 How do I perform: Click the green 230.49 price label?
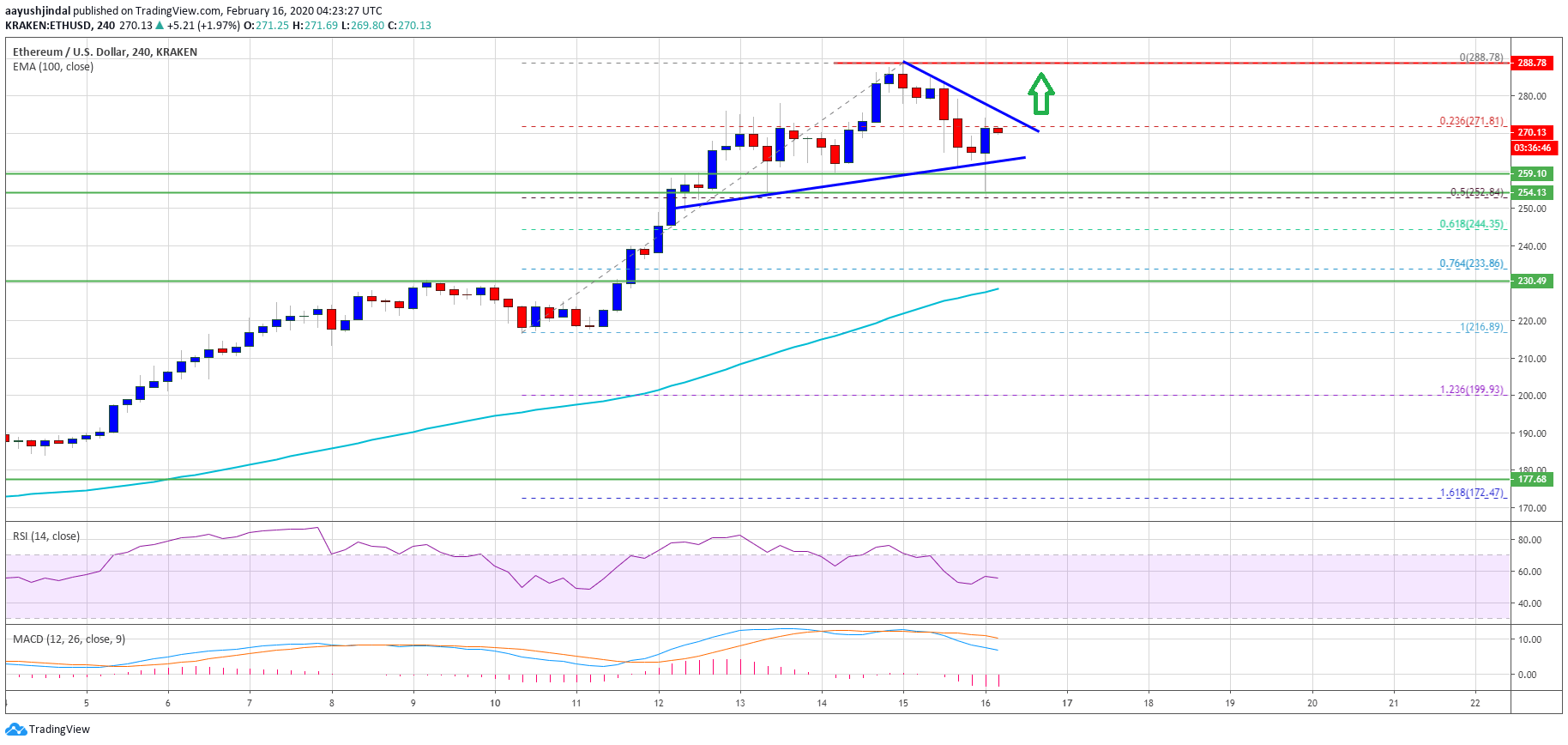[x=1532, y=281]
